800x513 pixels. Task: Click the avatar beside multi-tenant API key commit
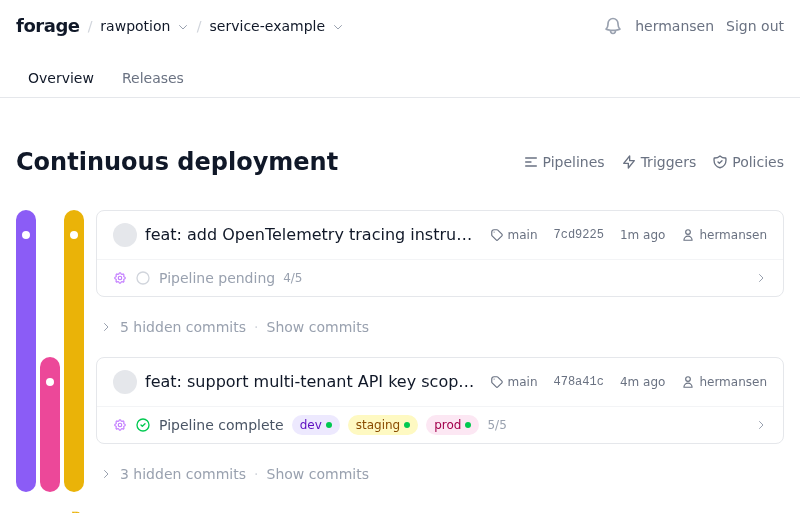[x=125, y=382]
